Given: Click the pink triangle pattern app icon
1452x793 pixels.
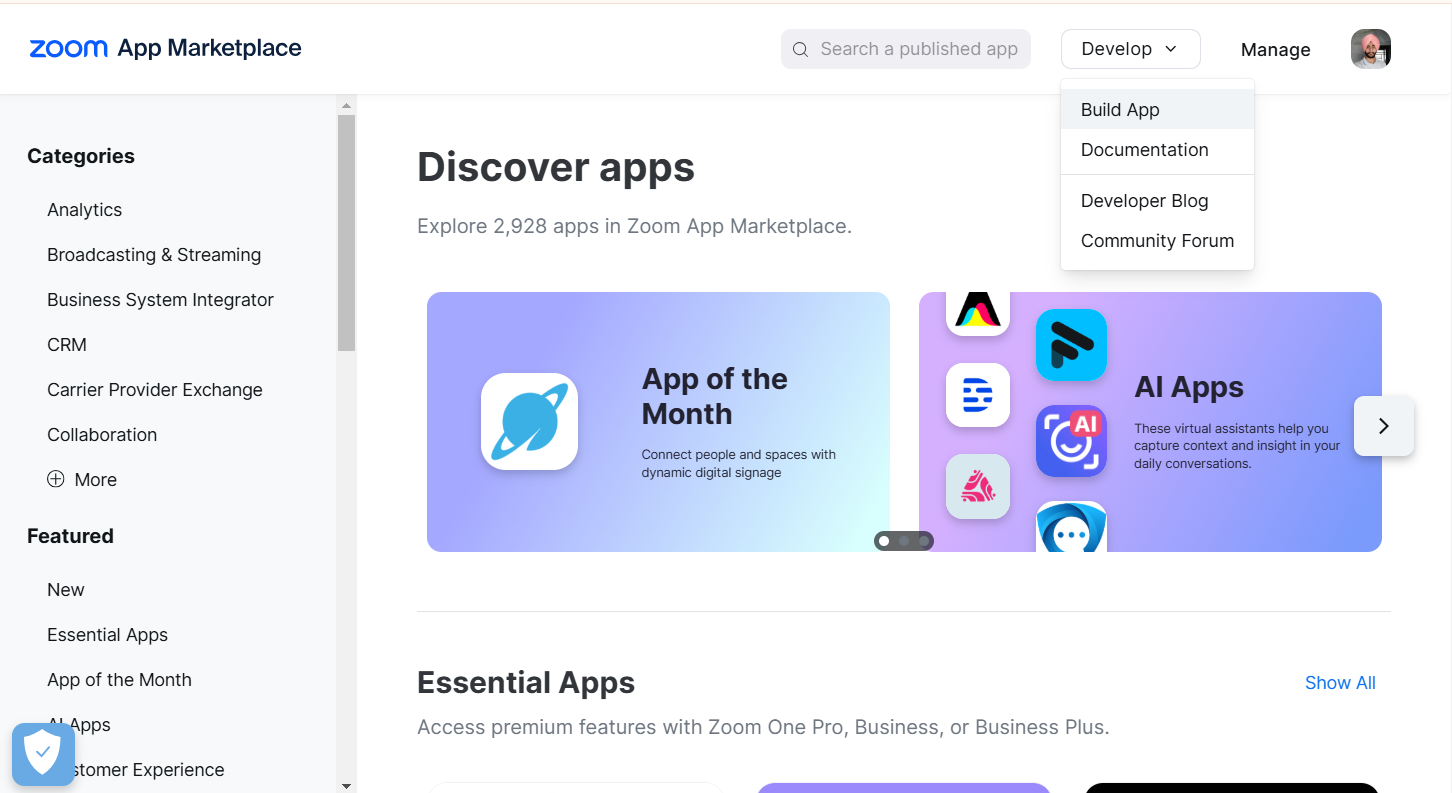Looking at the screenshot, I should 978,487.
